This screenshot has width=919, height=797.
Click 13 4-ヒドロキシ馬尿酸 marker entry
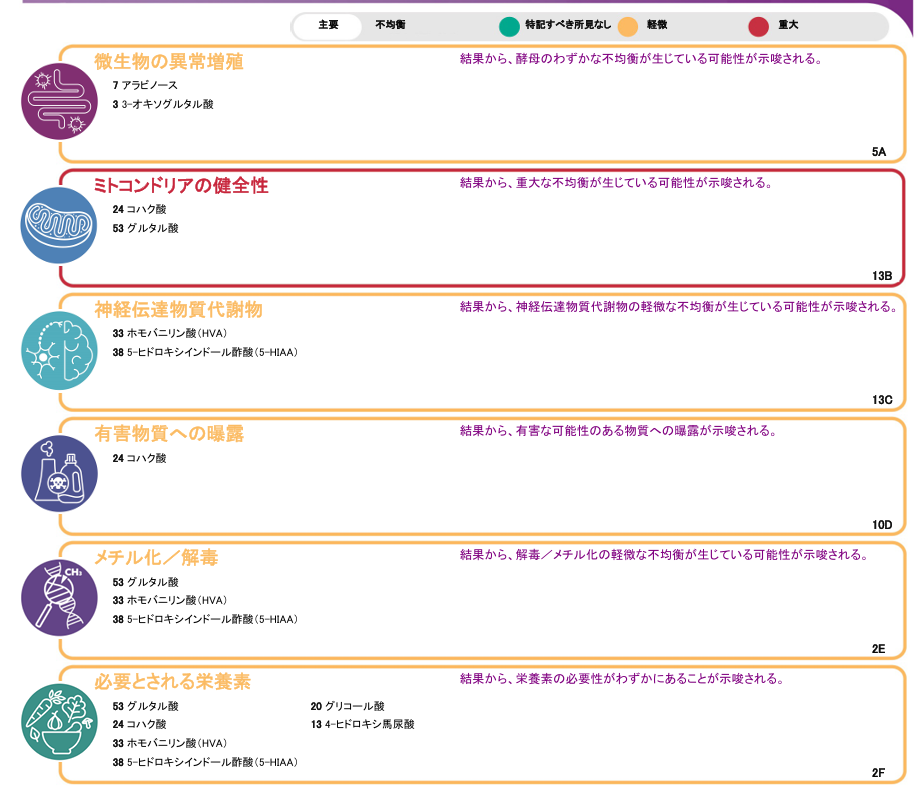pyautogui.click(x=362, y=724)
